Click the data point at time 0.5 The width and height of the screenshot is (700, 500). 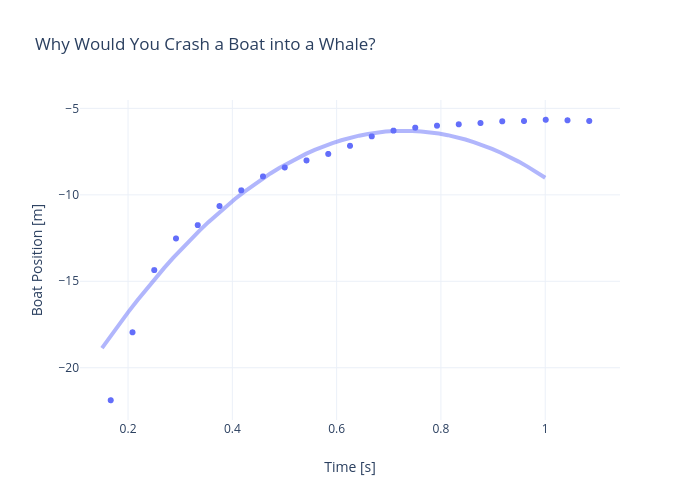(284, 167)
